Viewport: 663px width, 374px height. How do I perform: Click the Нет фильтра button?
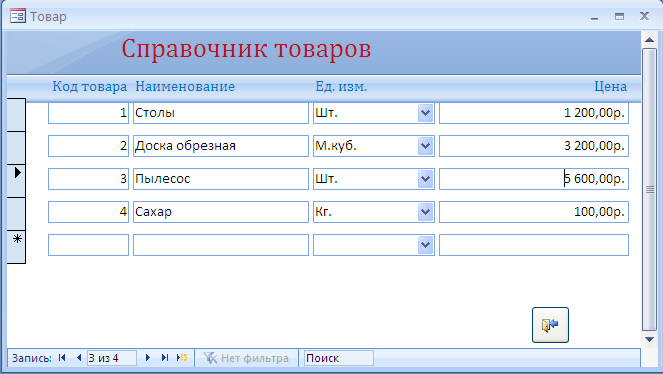coord(246,358)
